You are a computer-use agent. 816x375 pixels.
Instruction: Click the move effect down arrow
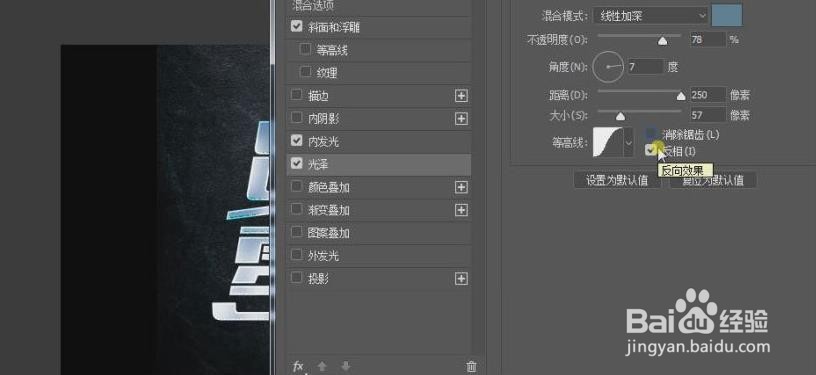346,367
